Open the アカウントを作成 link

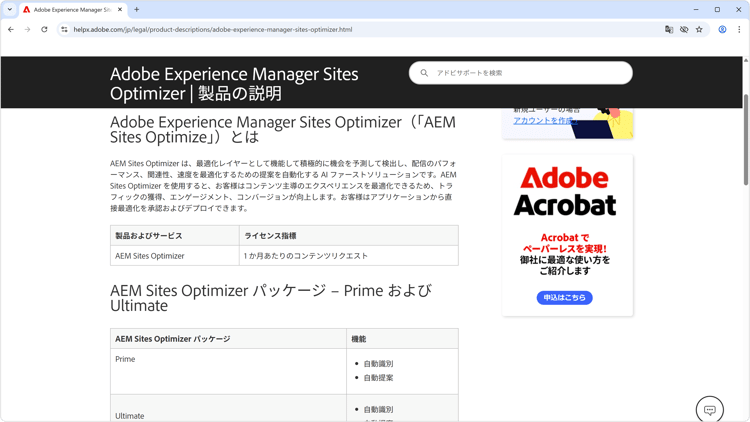click(545, 121)
